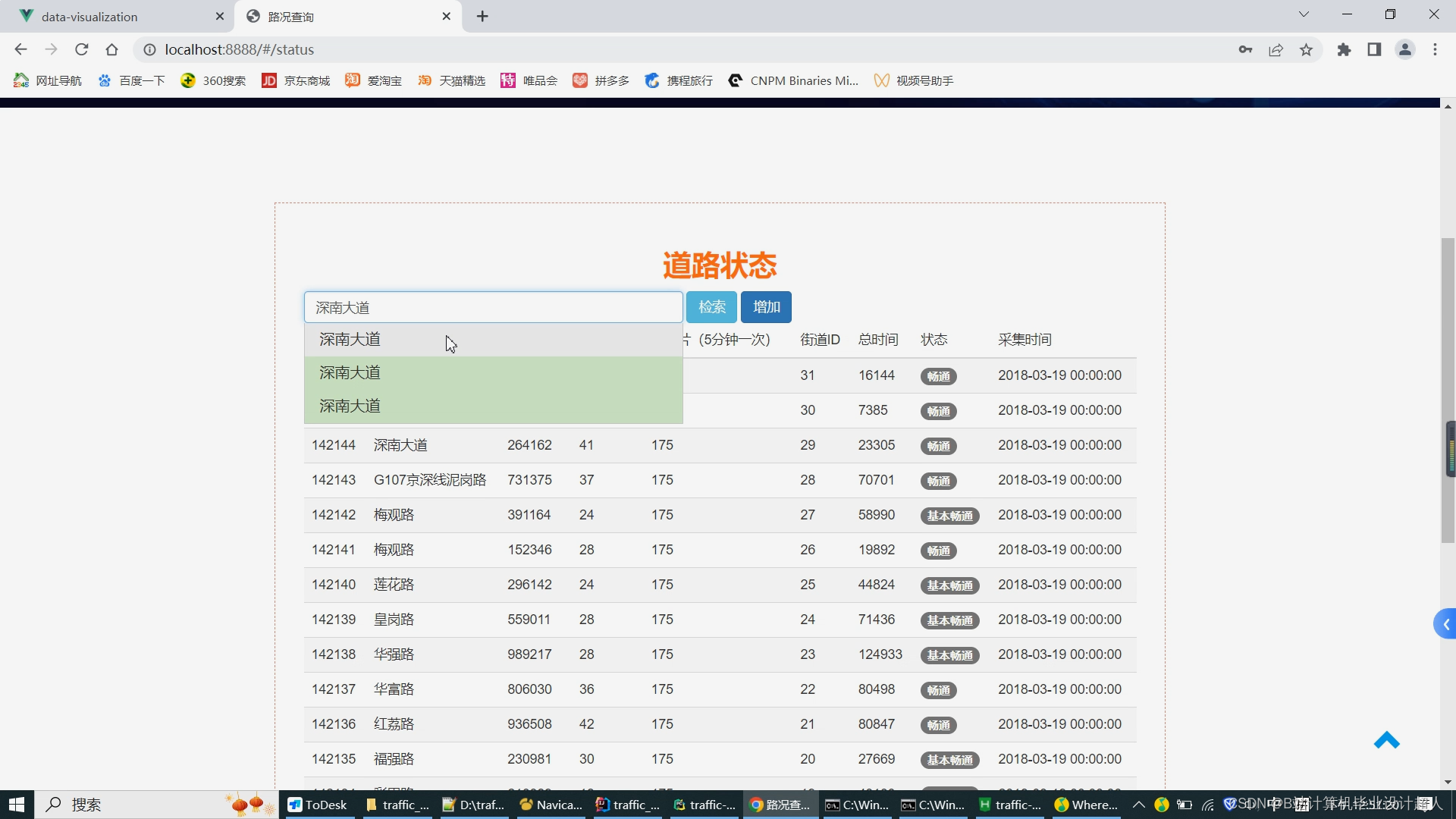The height and width of the screenshot is (819, 1456).
Task: Bookmark this page with star icon
Action: click(x=1306, y=49)
